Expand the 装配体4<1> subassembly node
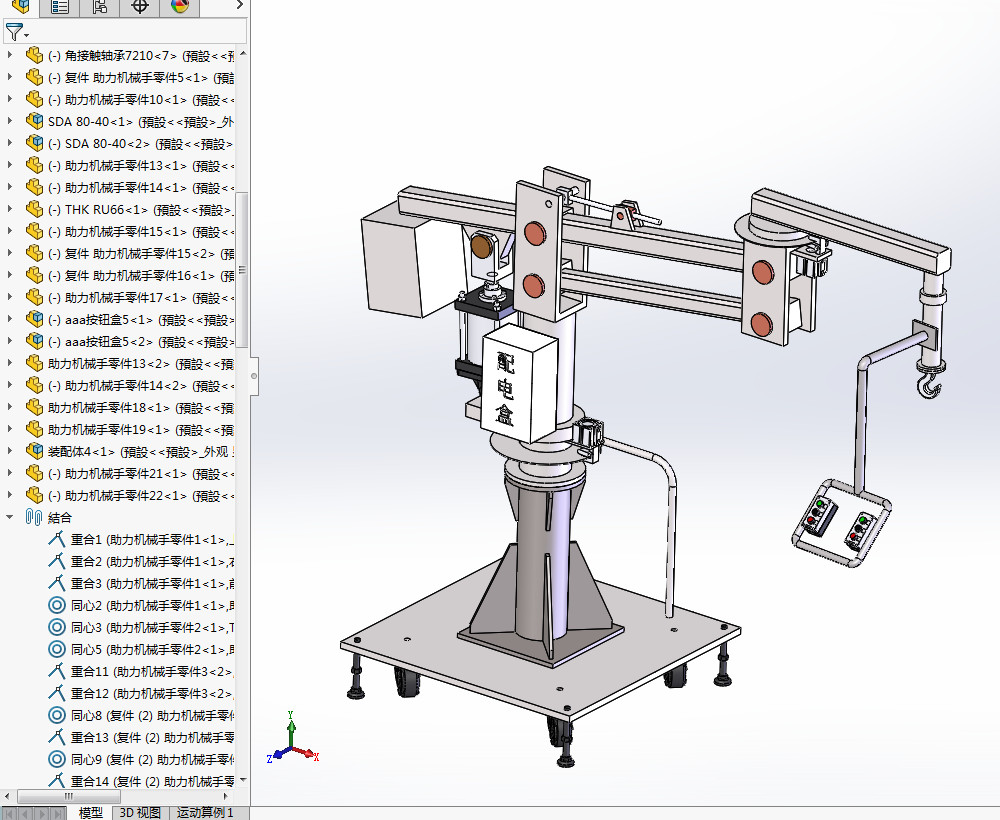This screenshot has height=820, width=1000. (x=10, y=451)
